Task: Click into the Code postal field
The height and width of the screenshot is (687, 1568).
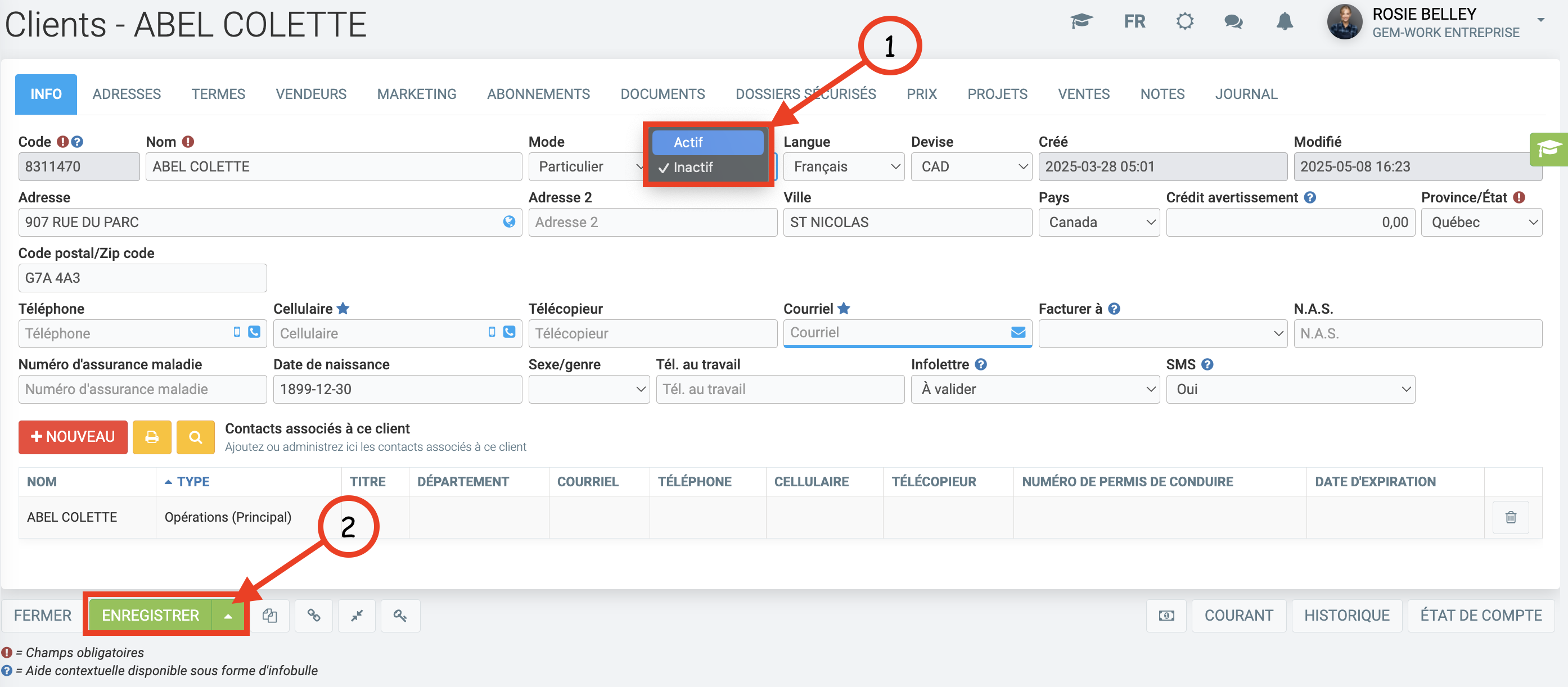Action: 142,278
